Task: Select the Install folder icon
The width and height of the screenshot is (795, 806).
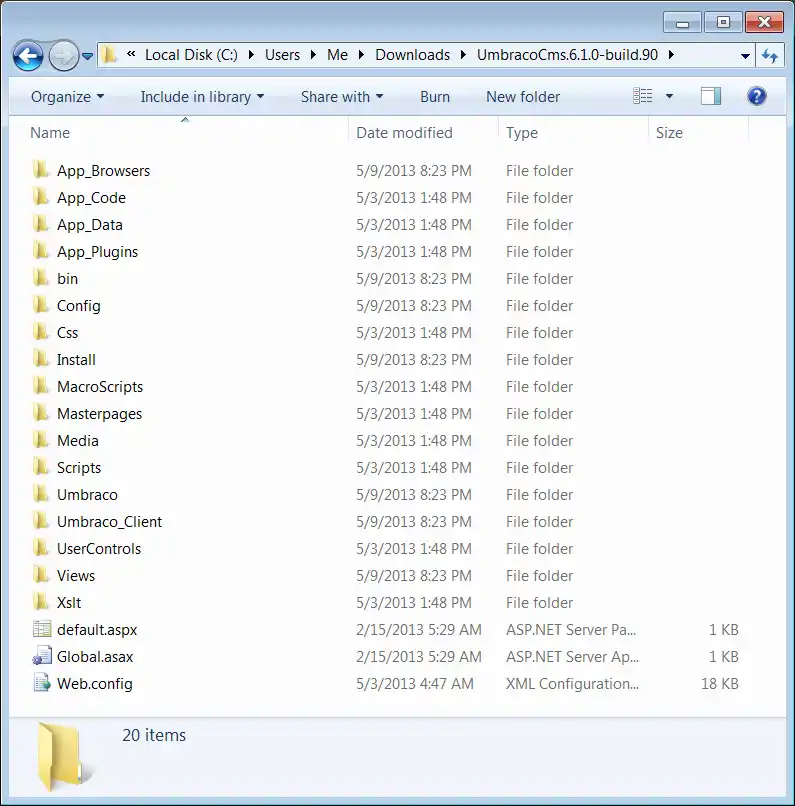Action: pyautogui.click(x=41, y=359)
